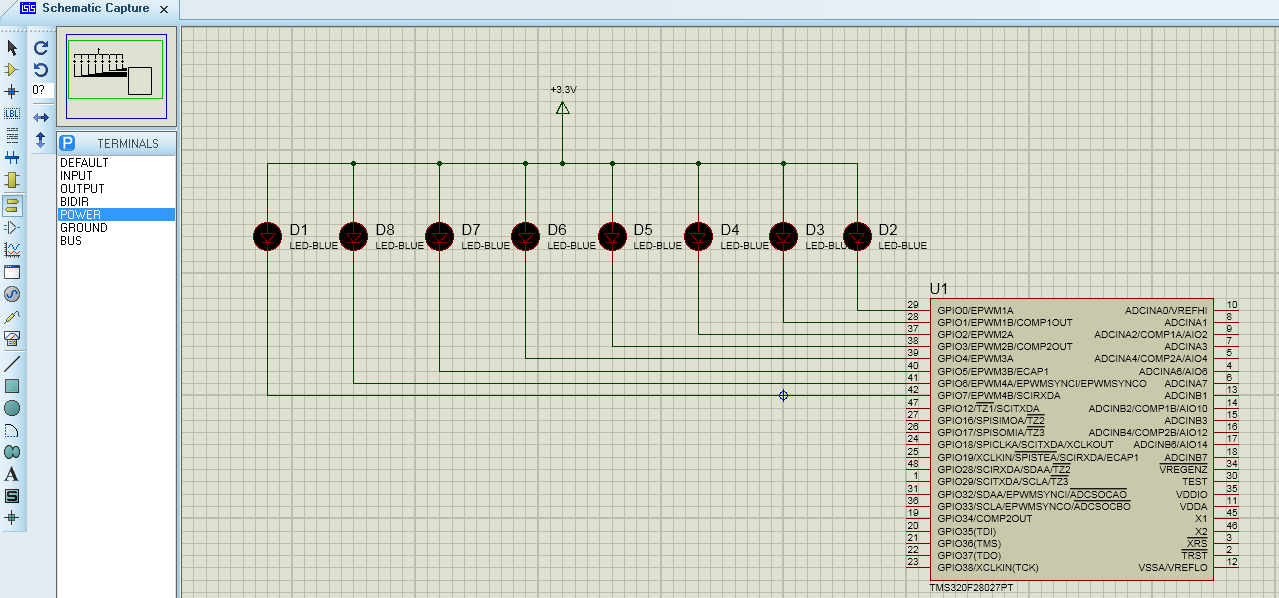Screen dimensions: 1279x598
Task: Click the GPIO0/EPWM1A pin label
Action: click(975, 310)
